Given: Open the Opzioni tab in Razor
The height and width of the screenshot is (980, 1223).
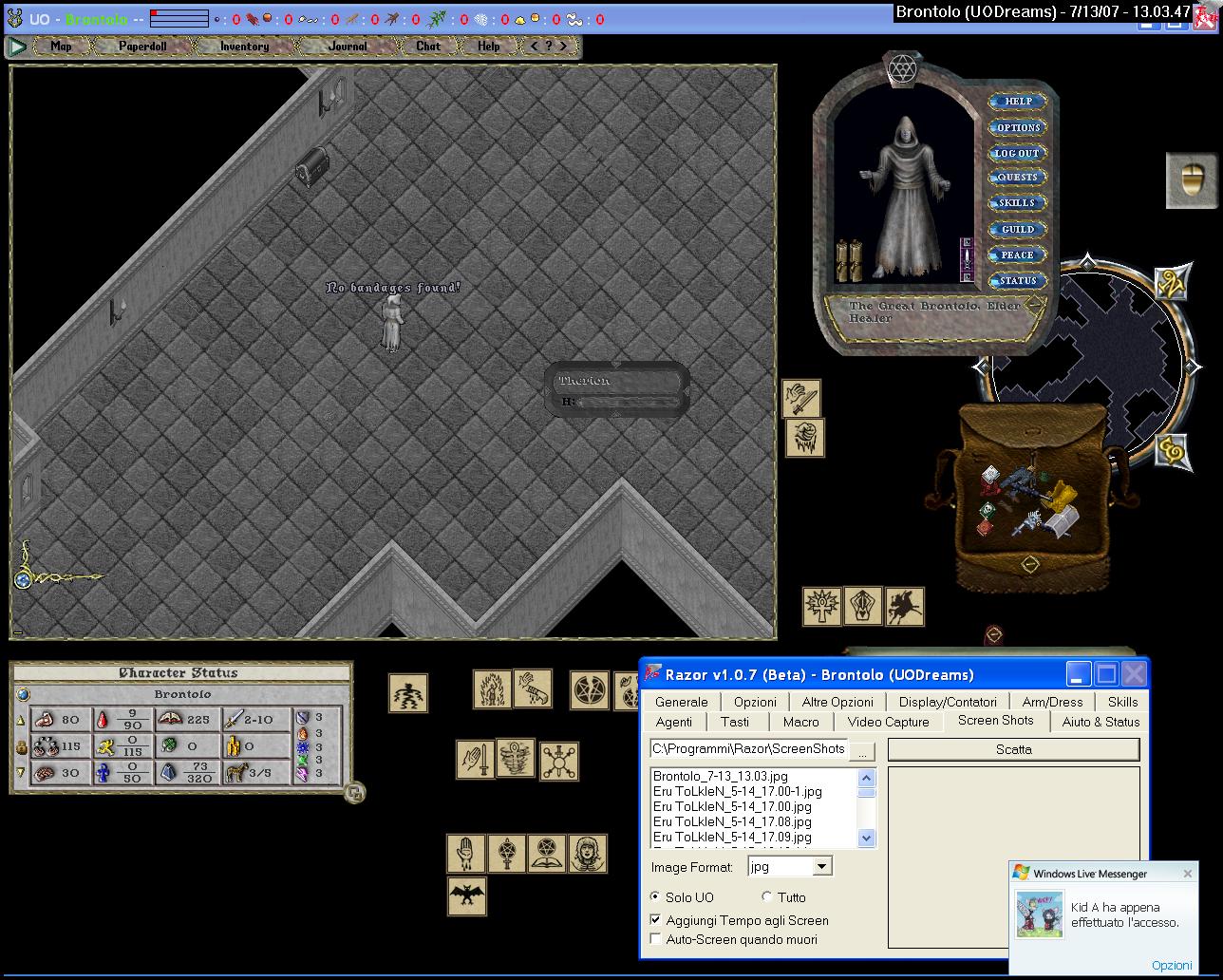Looking at the screenshot, I should [755, 702].
